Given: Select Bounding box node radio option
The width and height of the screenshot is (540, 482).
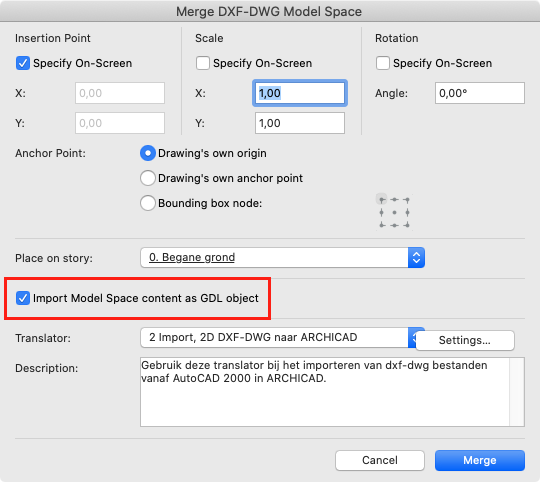Looking at the screenshot, I should (x=148, y=203).
